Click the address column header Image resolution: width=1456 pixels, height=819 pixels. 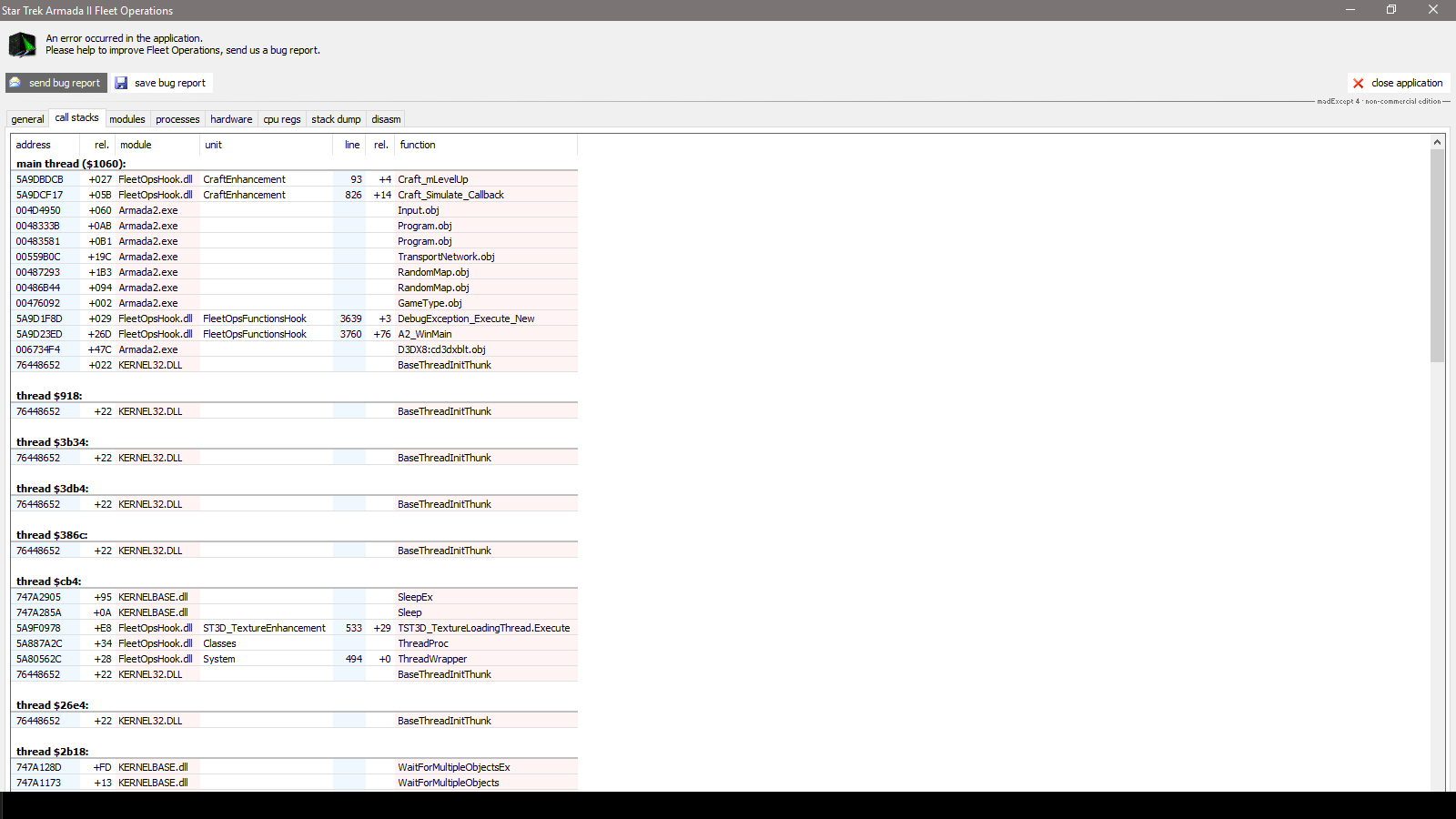coord(45,145)
